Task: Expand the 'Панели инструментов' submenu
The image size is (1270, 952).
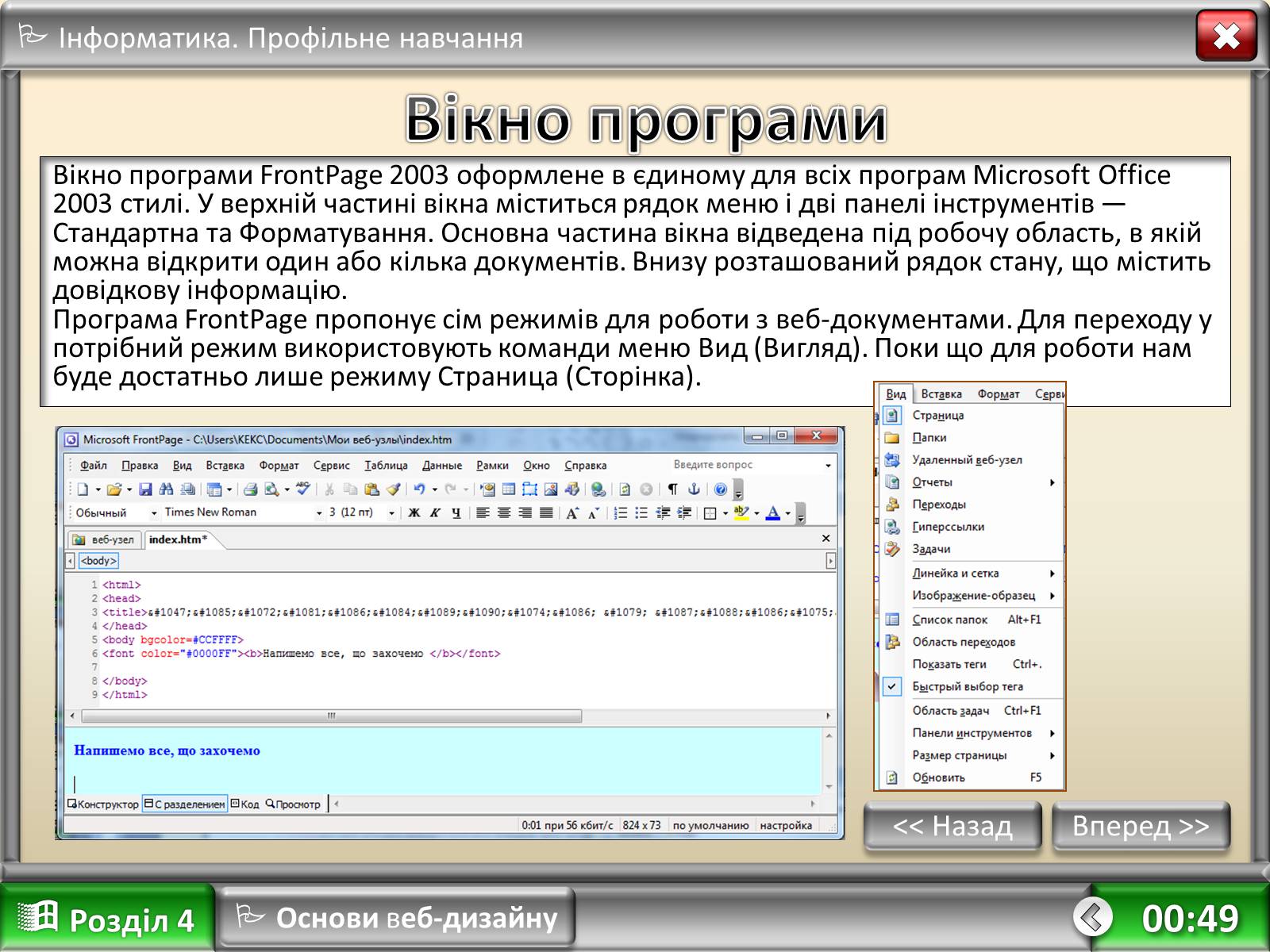Action: pos(972,733)
